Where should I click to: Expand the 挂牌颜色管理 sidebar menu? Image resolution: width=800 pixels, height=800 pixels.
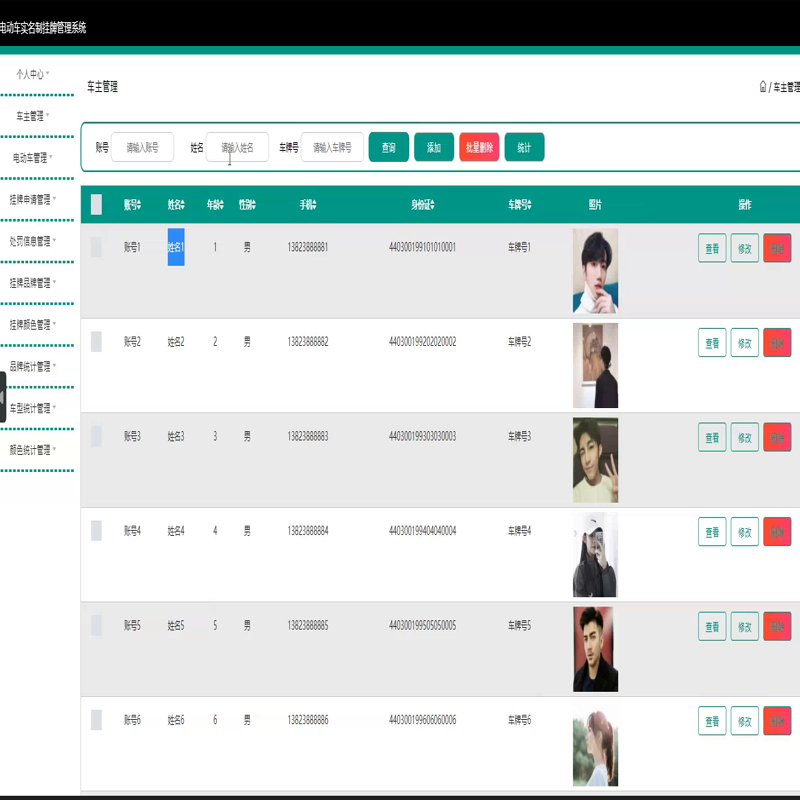click(33, 325)
